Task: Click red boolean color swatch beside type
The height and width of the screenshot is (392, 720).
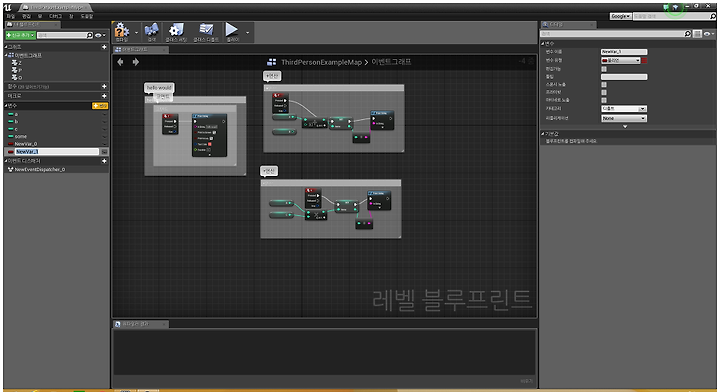Action: pyautogui.click(x=644, y=61)
